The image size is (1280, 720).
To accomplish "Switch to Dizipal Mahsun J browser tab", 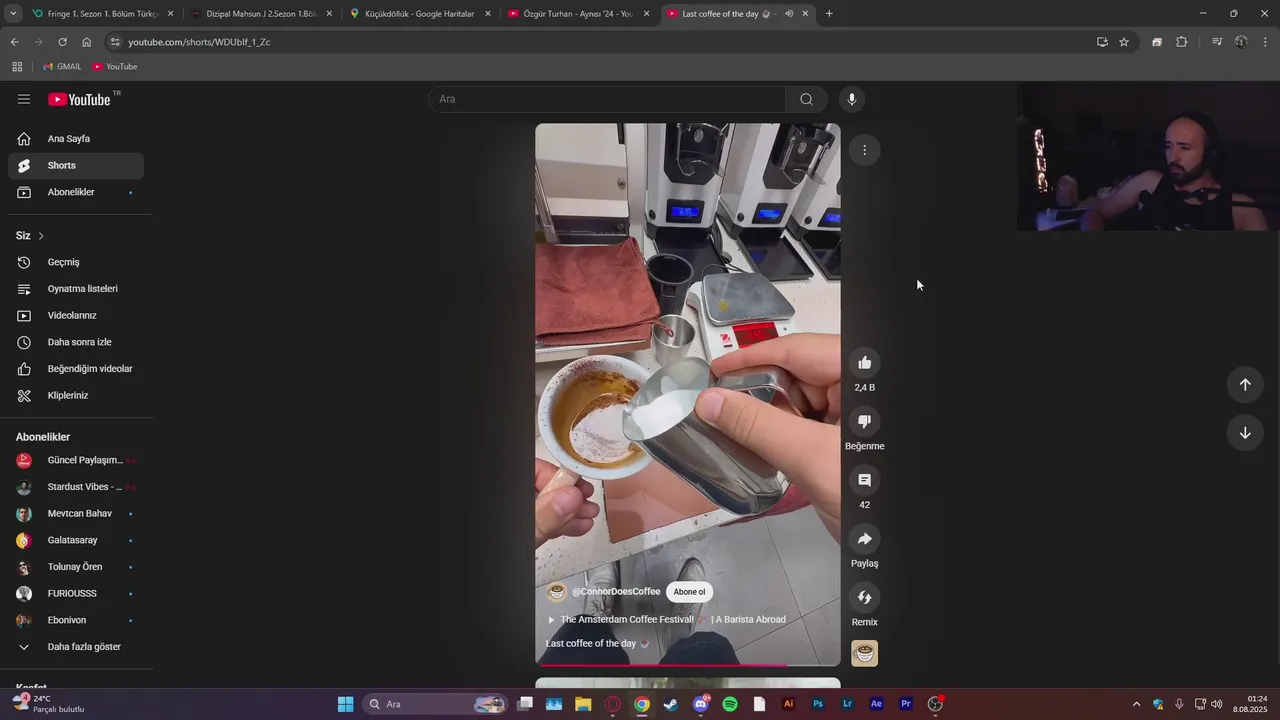I will pos(260,14).
